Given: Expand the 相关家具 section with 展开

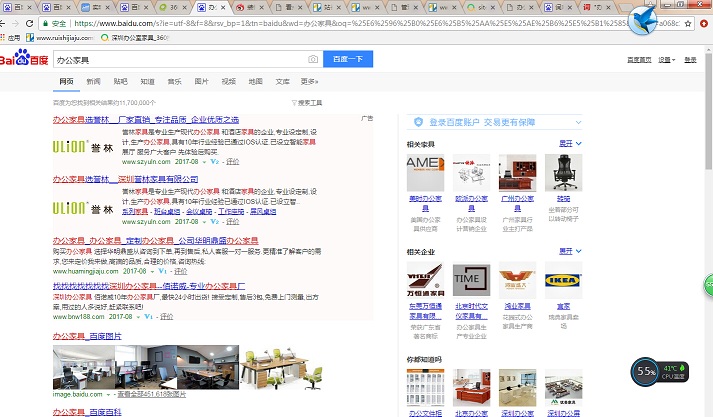Looking at the screenshot, I should [x=569, y=143].
